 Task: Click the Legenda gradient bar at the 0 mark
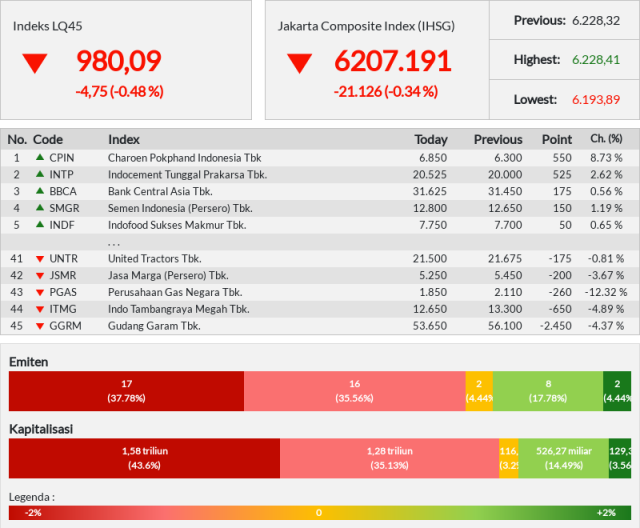pos(319,512)
